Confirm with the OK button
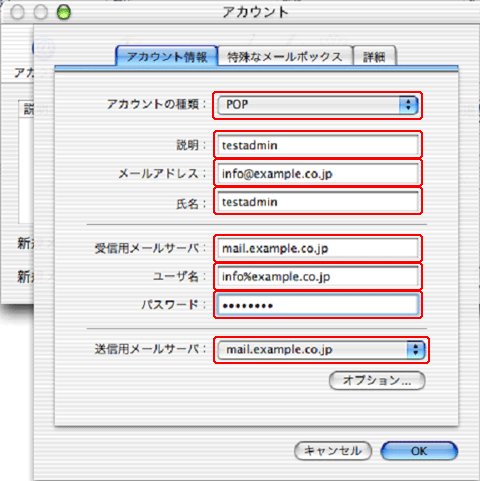 [419, 451]
